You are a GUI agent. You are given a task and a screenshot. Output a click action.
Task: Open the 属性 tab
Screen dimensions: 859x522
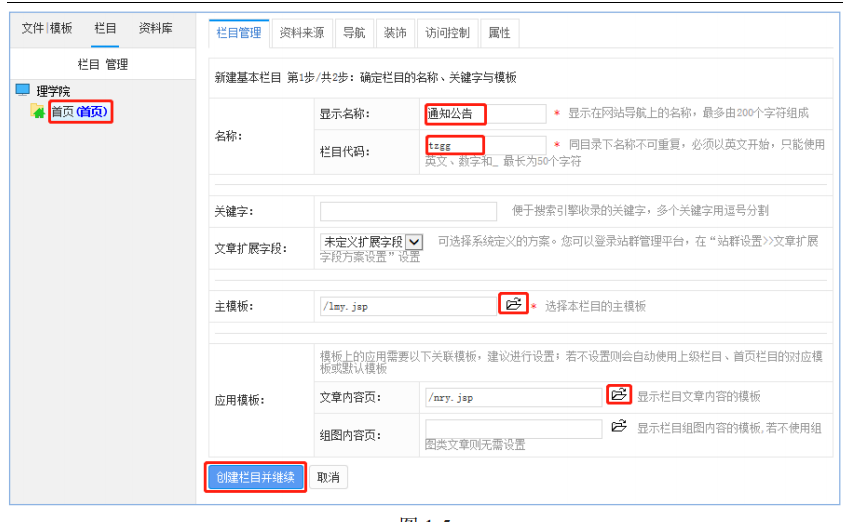tap(500, 33)
